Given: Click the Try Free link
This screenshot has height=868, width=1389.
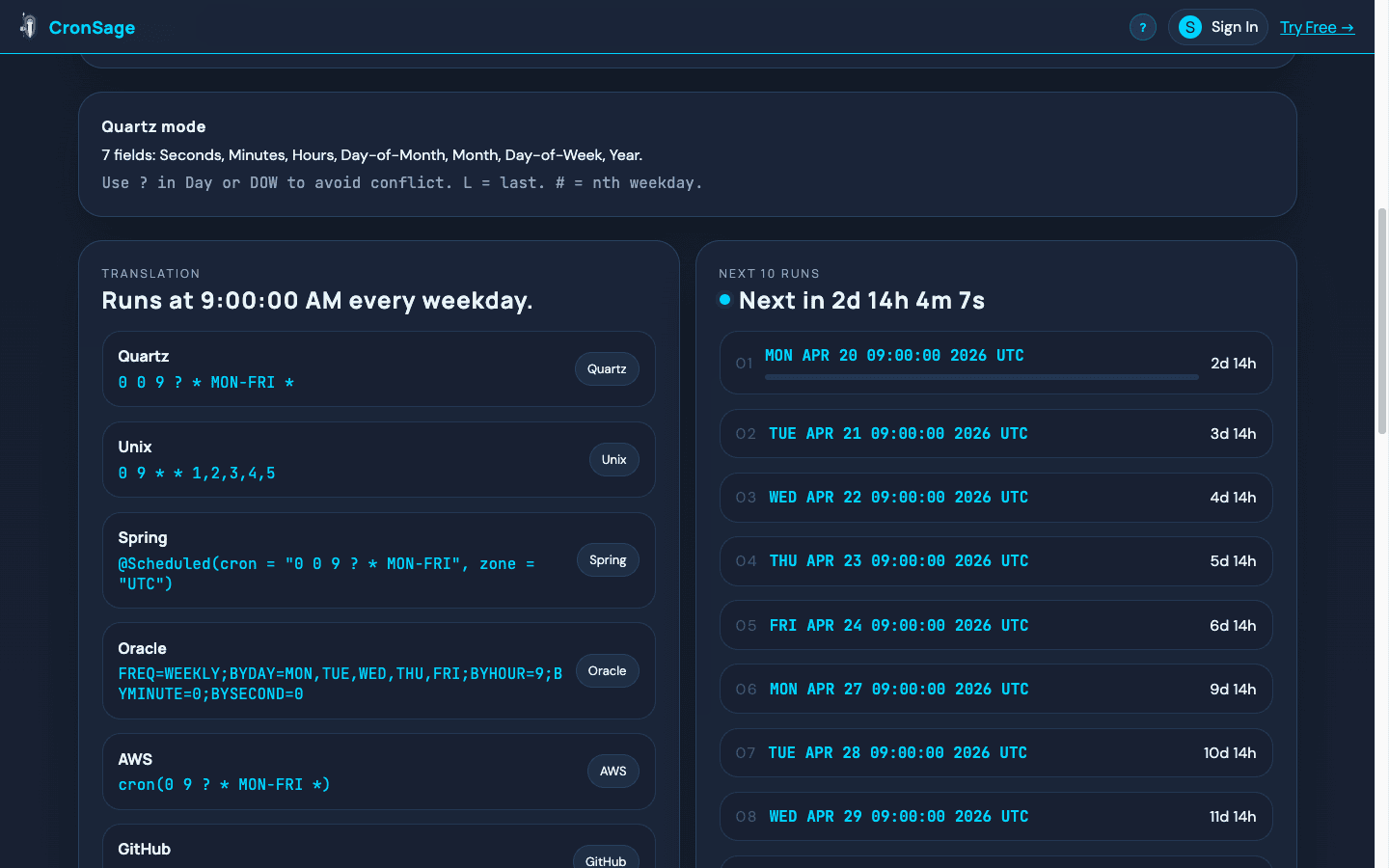Looking at the screenshot, I should (x=1317, y=27).
